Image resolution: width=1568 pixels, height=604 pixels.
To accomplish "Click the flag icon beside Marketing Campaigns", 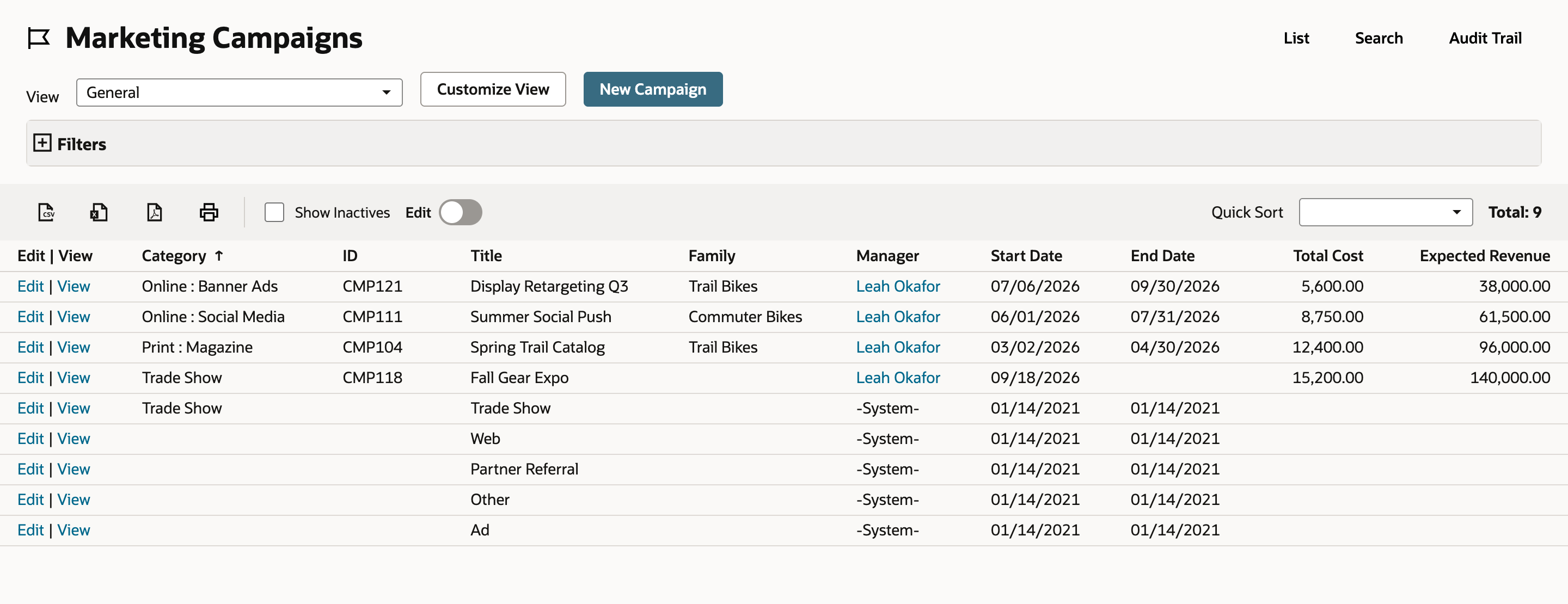I will tap(40, 38).
